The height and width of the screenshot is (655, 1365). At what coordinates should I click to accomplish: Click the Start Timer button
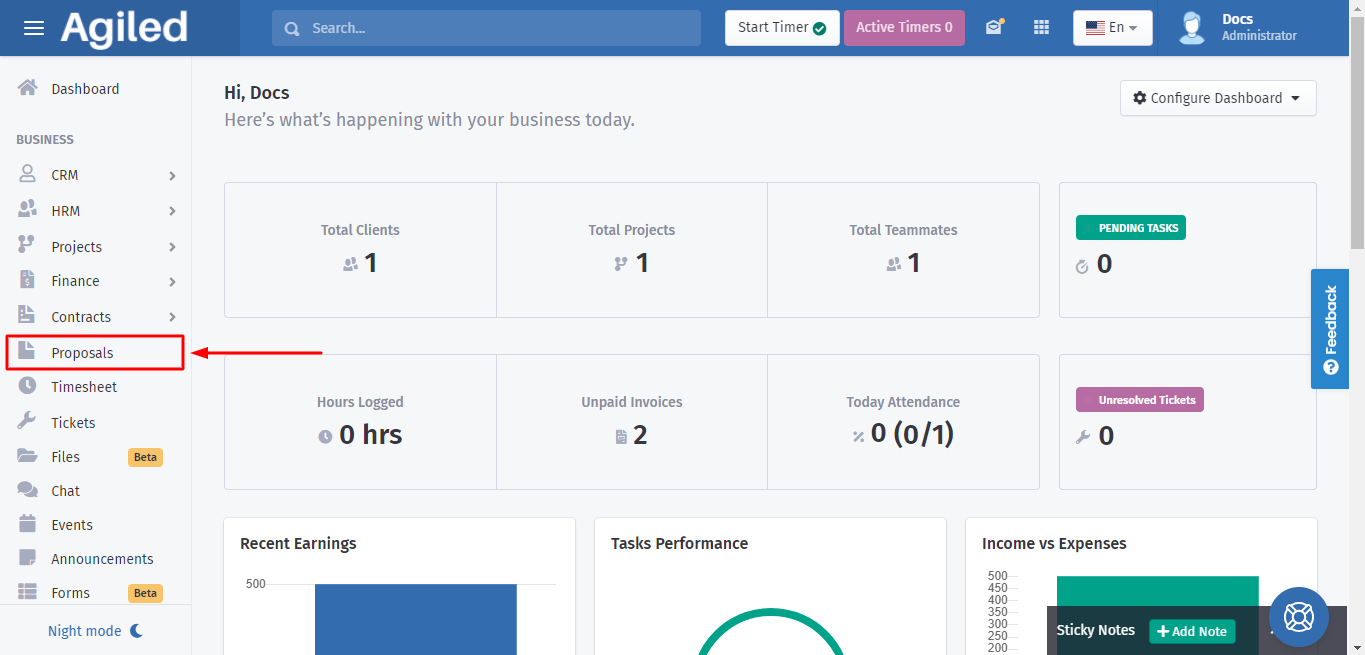(782, 28)
